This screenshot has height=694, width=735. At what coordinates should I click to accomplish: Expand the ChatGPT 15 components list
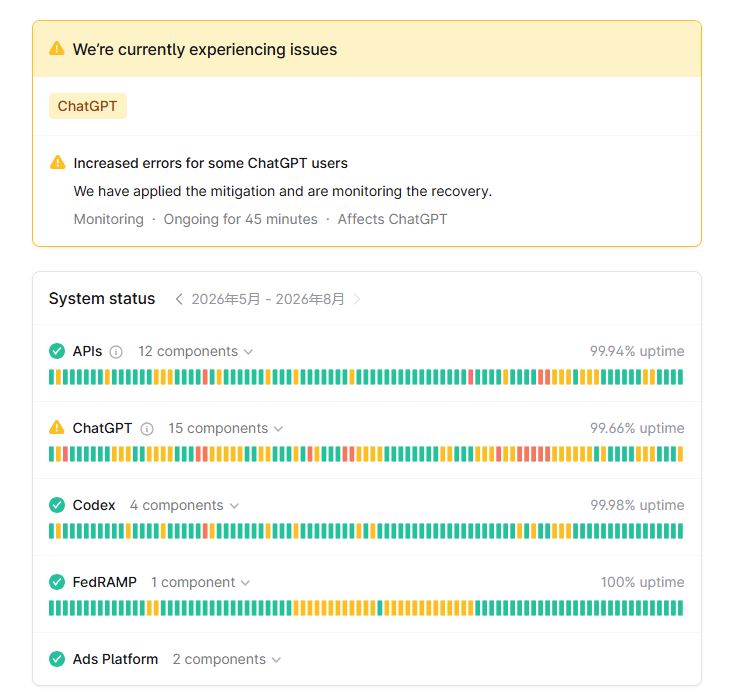(225, 428)
